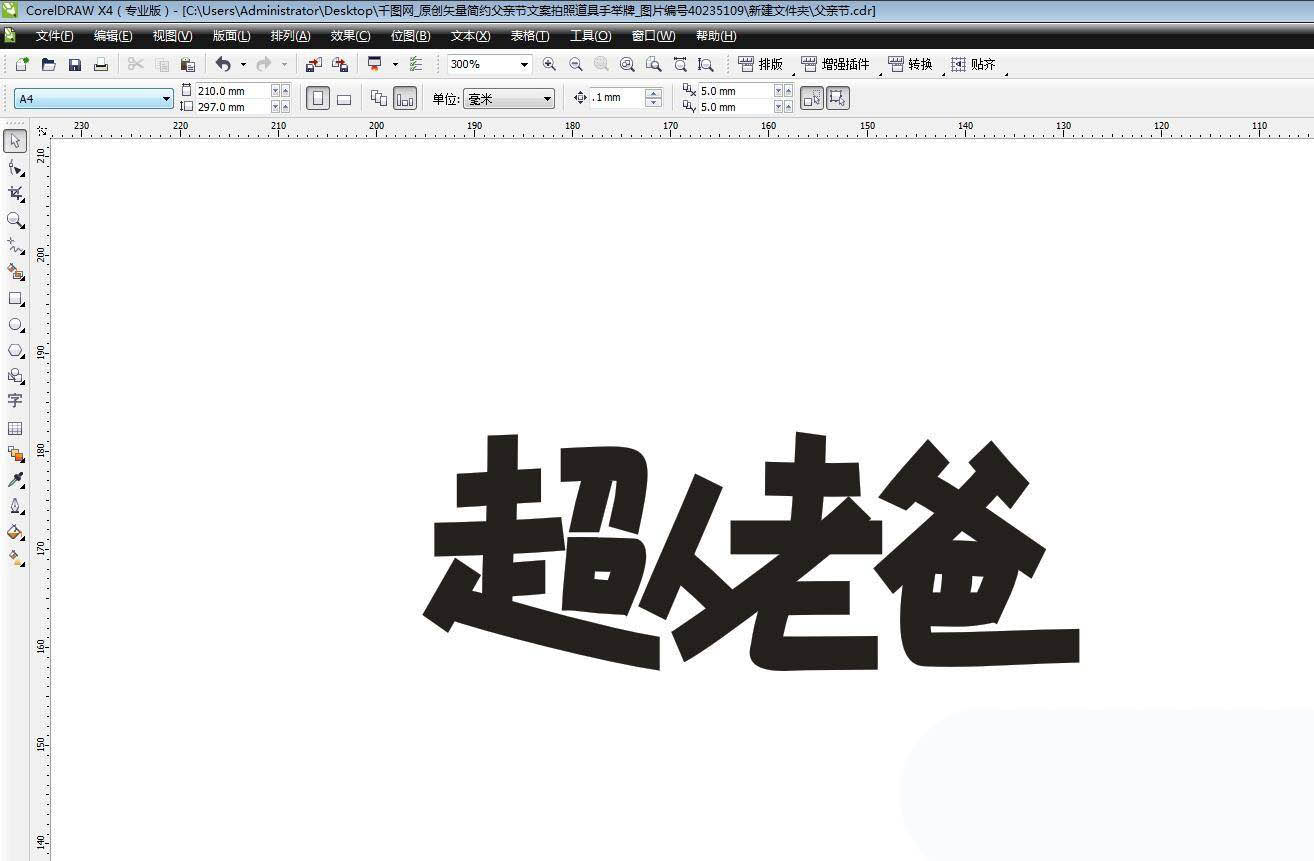Image resolution: width=1314 pixels, height=861 pixels.
Task: Choose the Rectangle tool
Action: pyautogui.click(x=15, y=299)
